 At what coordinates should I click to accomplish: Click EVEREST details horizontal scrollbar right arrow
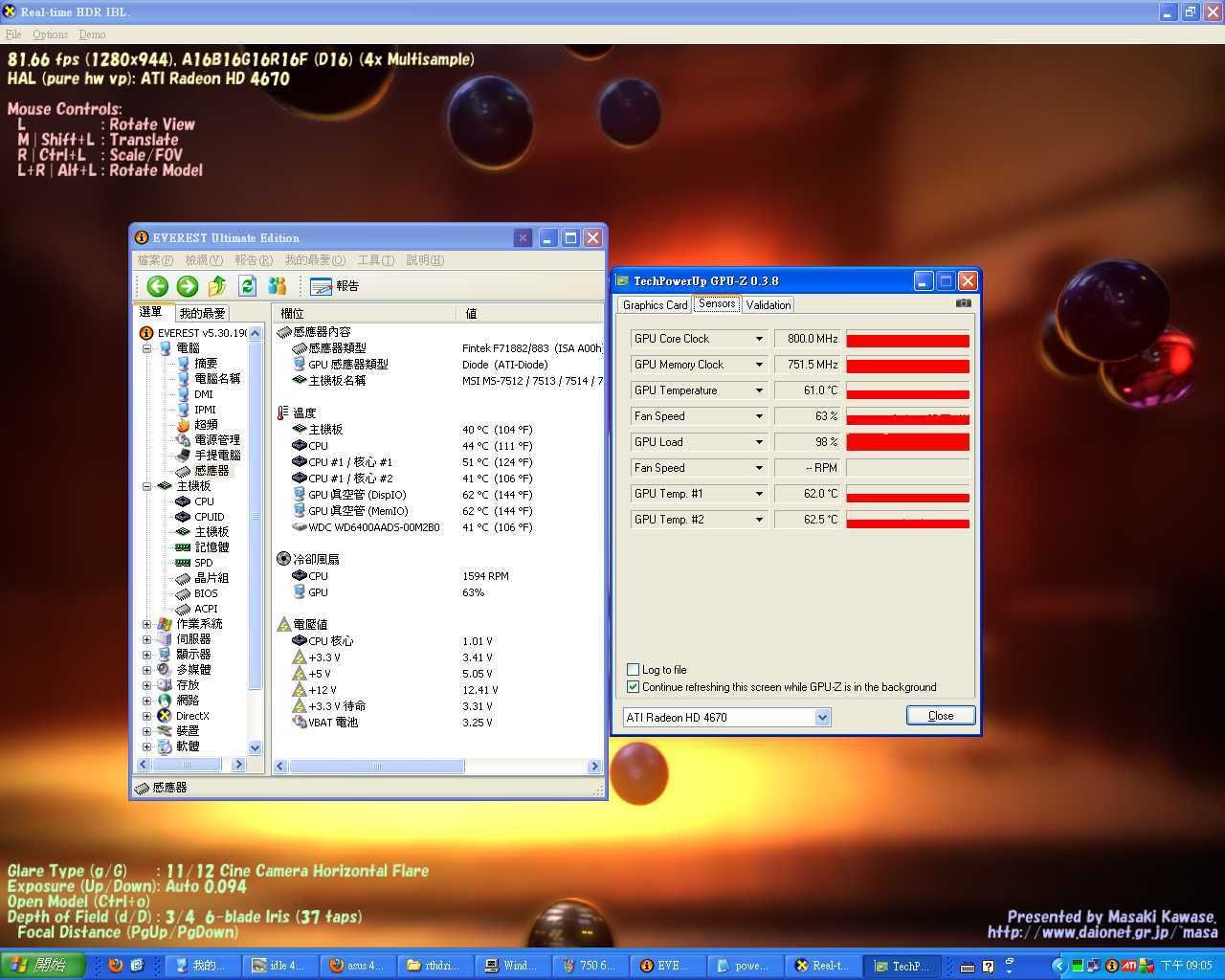tap(594, 767)
